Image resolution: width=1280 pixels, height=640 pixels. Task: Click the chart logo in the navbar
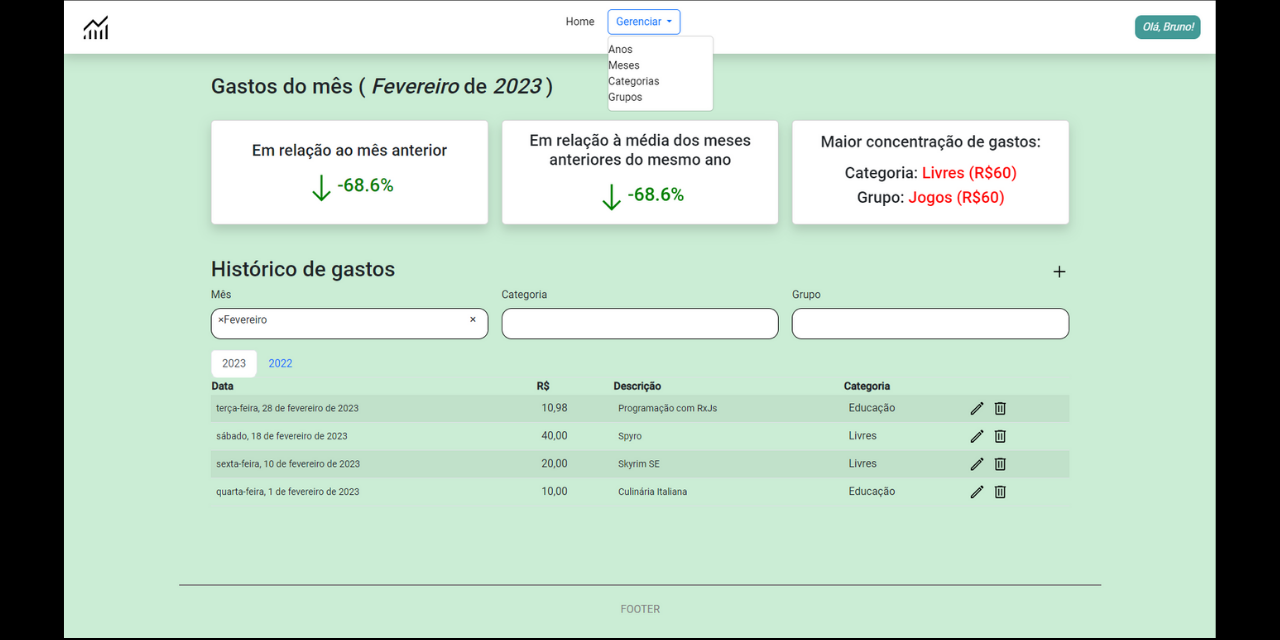coord(95,27)
